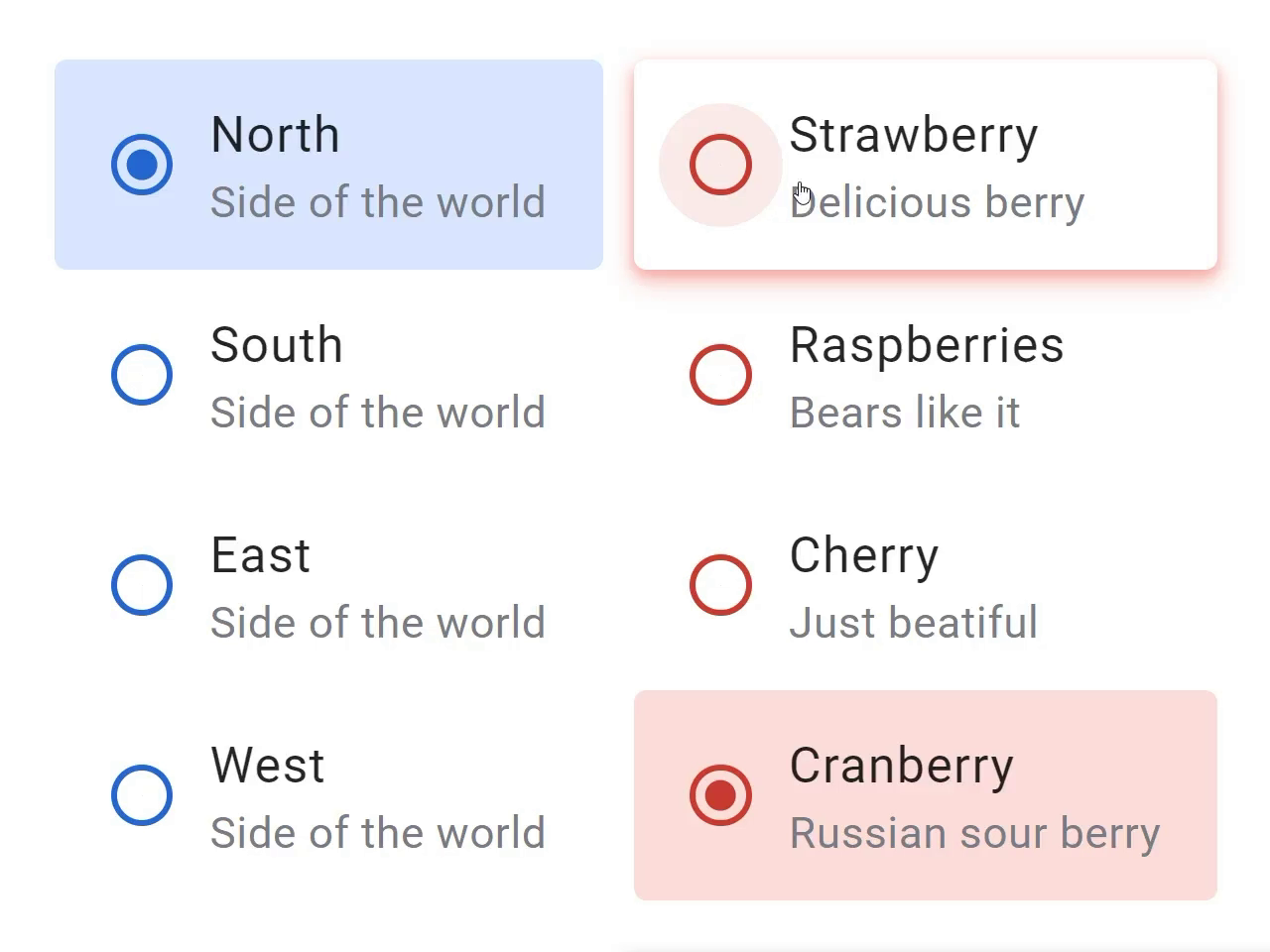This screenshot has height=952, width=1270.
Task: Click the Cherry option label
Action: point(863,556)
